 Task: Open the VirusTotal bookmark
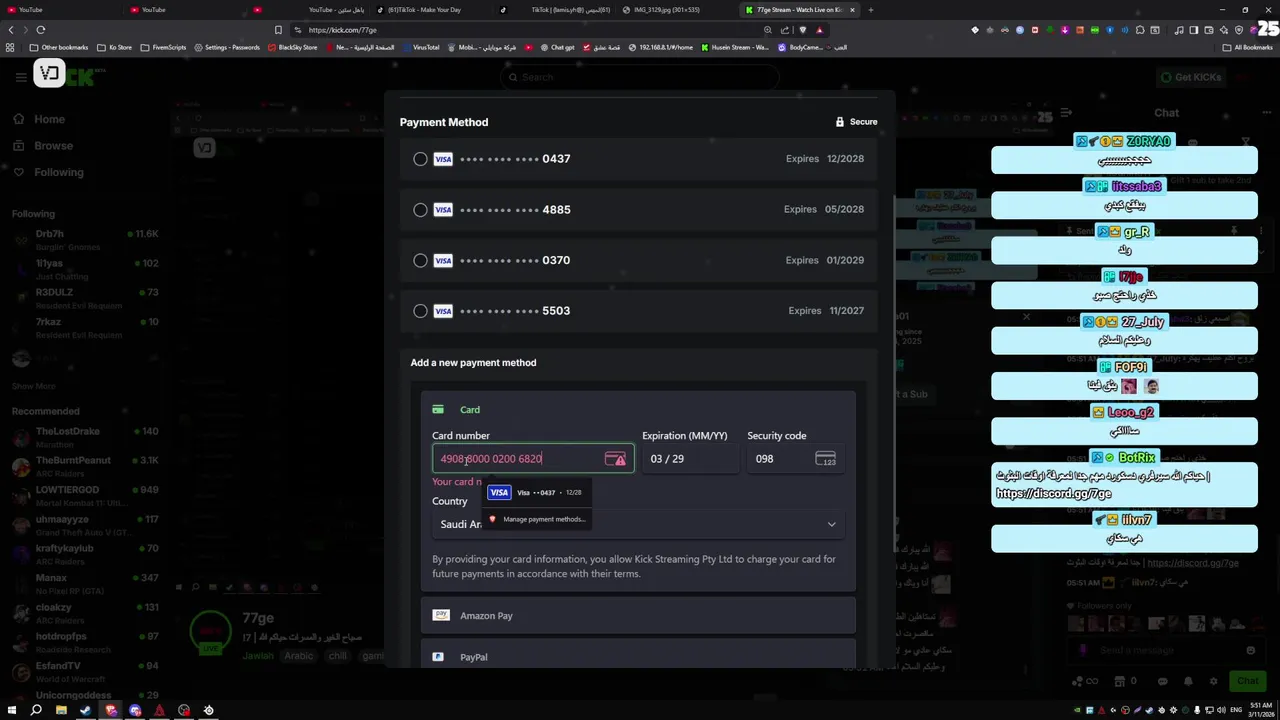tap(420, 47)
